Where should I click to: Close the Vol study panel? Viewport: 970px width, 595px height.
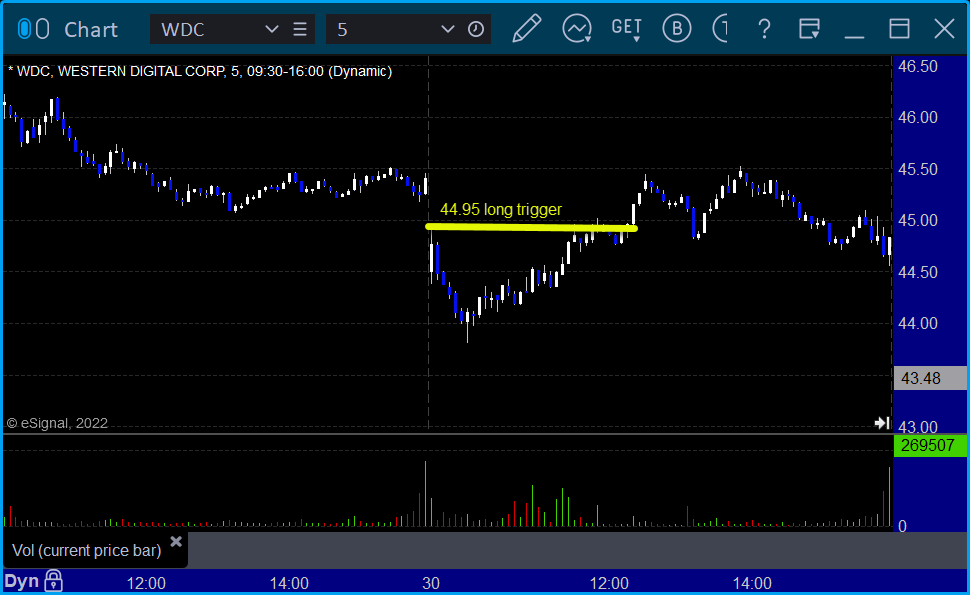[x=176, y=542]
